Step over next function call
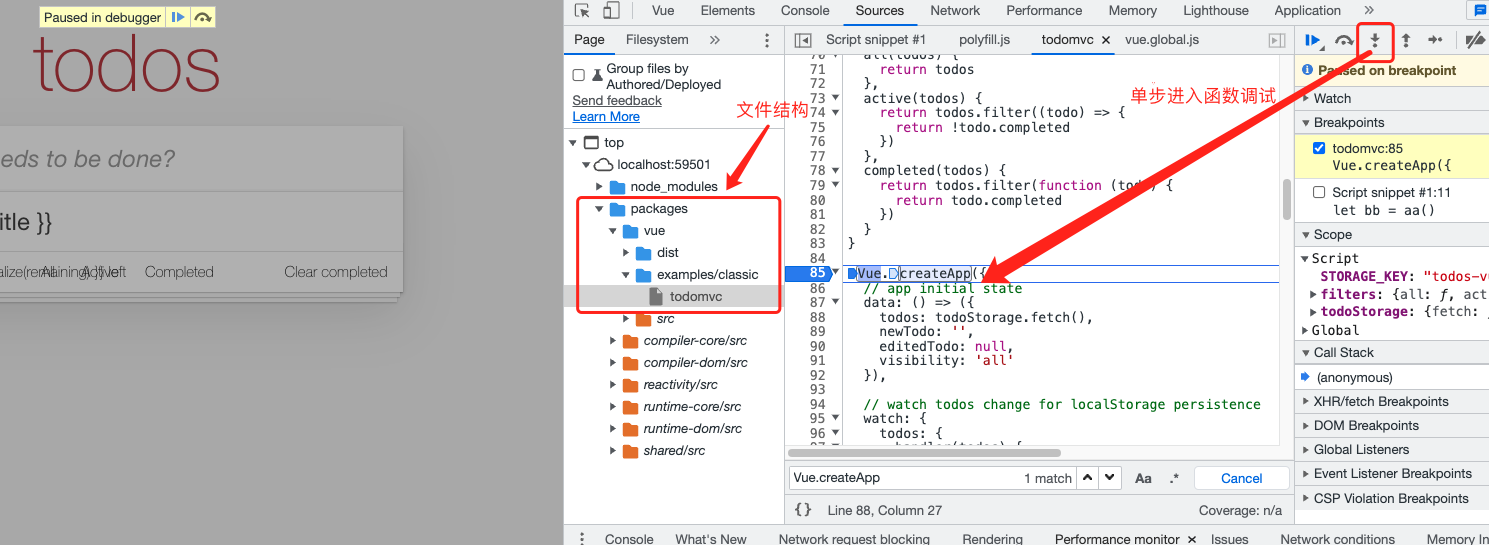Viewport: 1489px width, 545px height. (x=1344, y=40)
